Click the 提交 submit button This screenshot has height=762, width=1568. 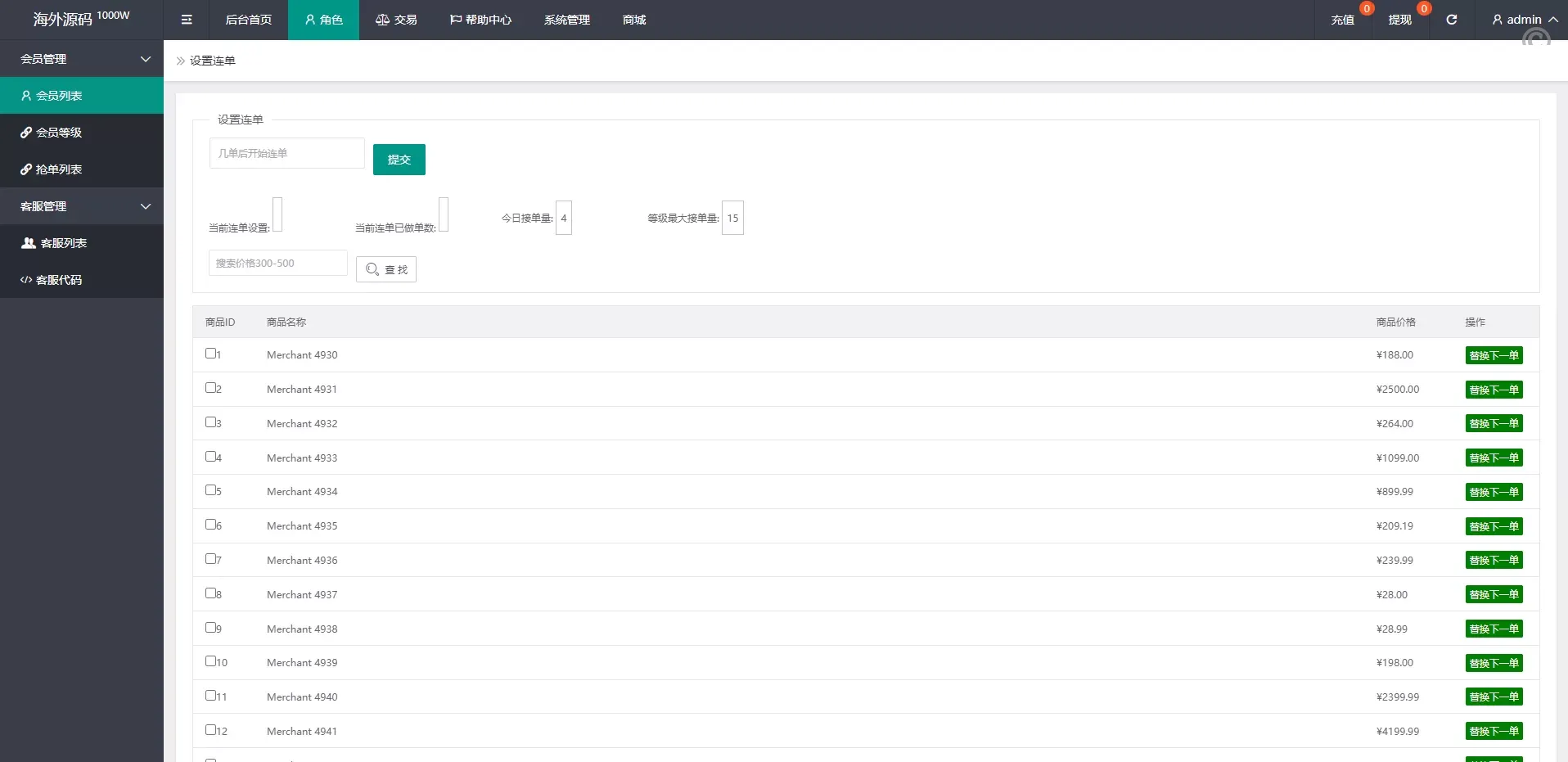point(399,160)
